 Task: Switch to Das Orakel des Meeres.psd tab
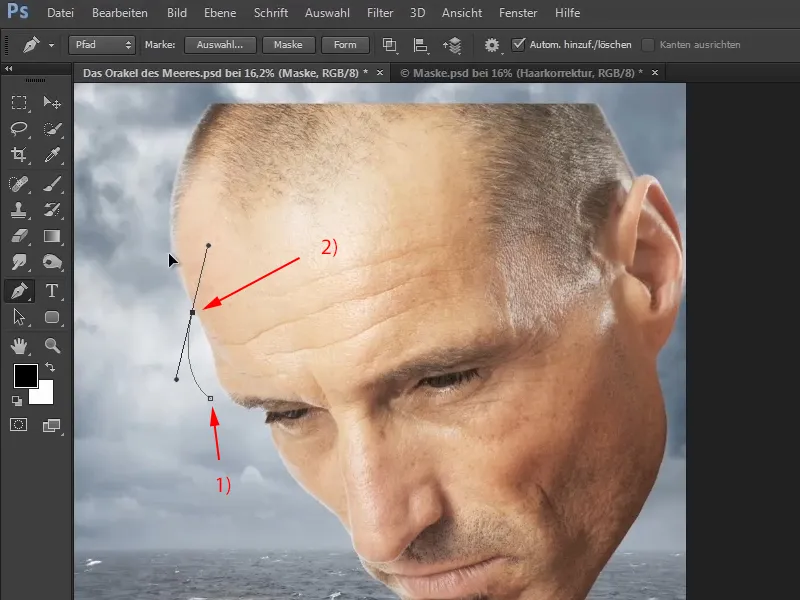point(225,73)
